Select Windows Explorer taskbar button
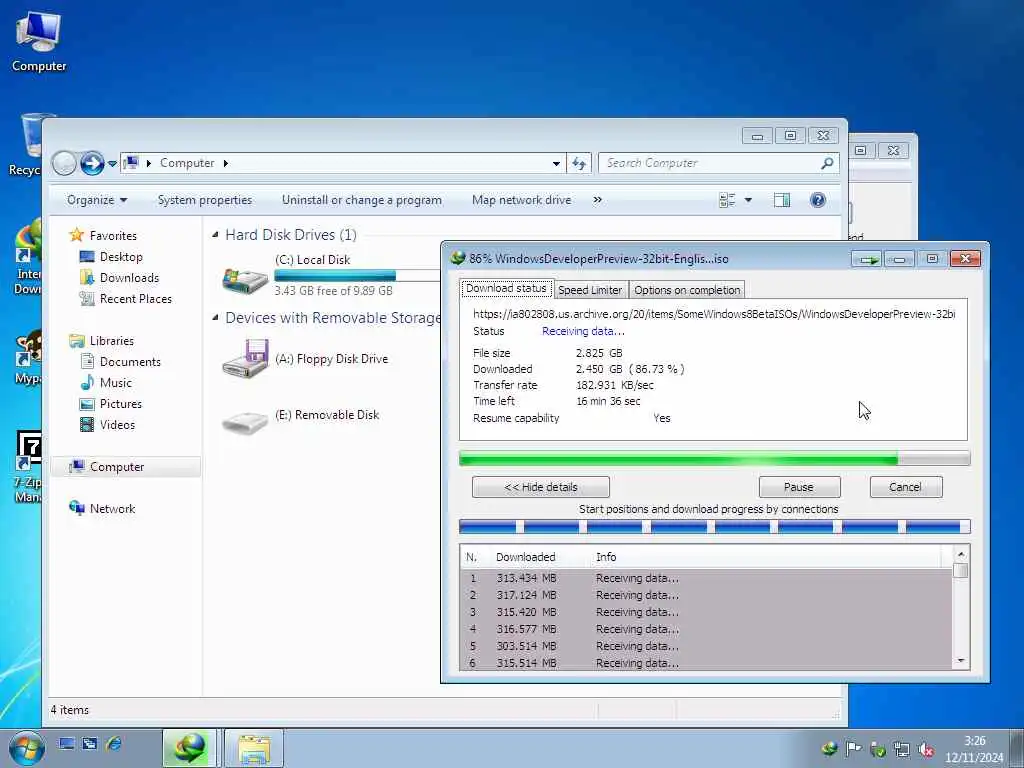 (x=254, y=748)
